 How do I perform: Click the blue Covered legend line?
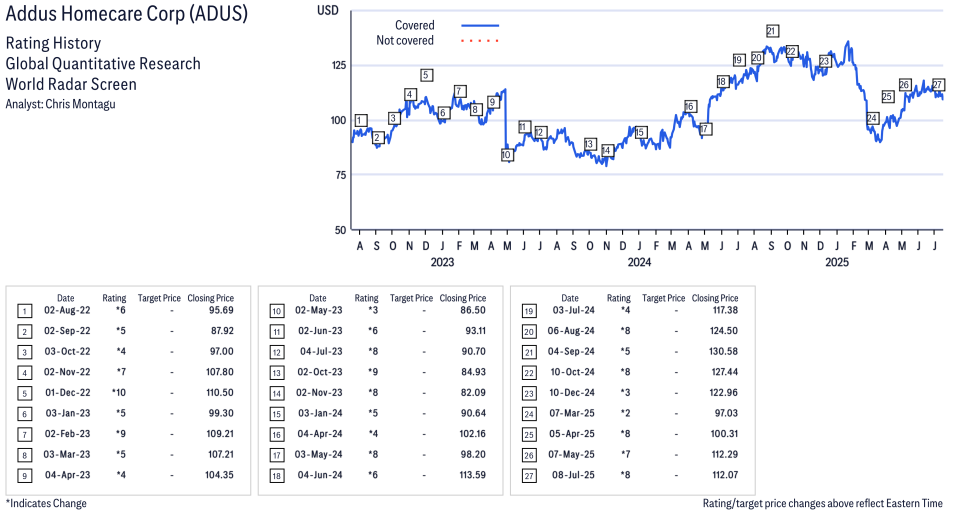coord(480,26)
